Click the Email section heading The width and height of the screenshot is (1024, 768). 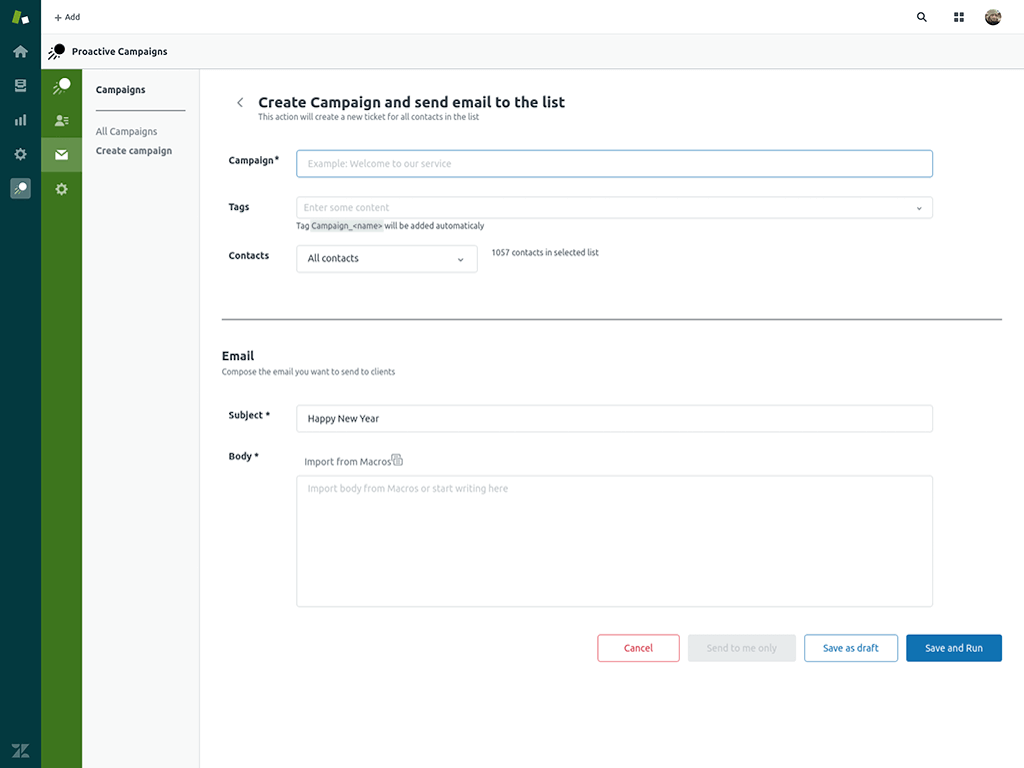pyautogui.click(x=238, y=356)
